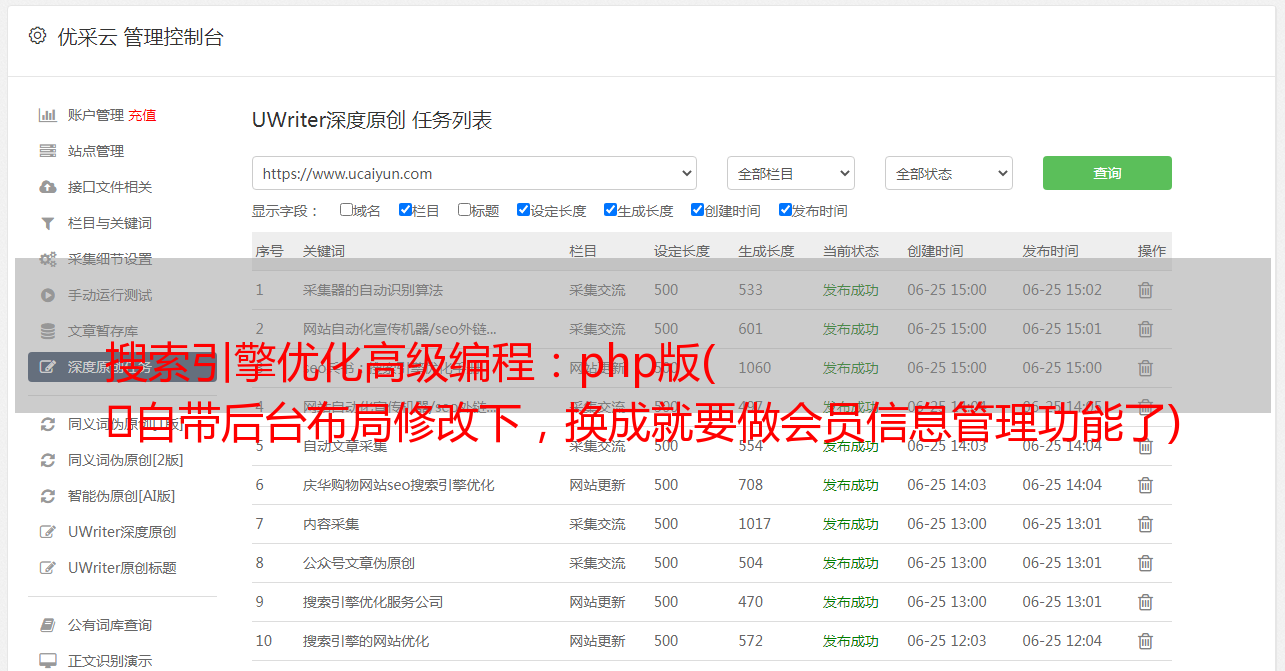Click the 生成长度 column header in table
The width and height of the screenshot is (1285, 671).
[766, 251]
